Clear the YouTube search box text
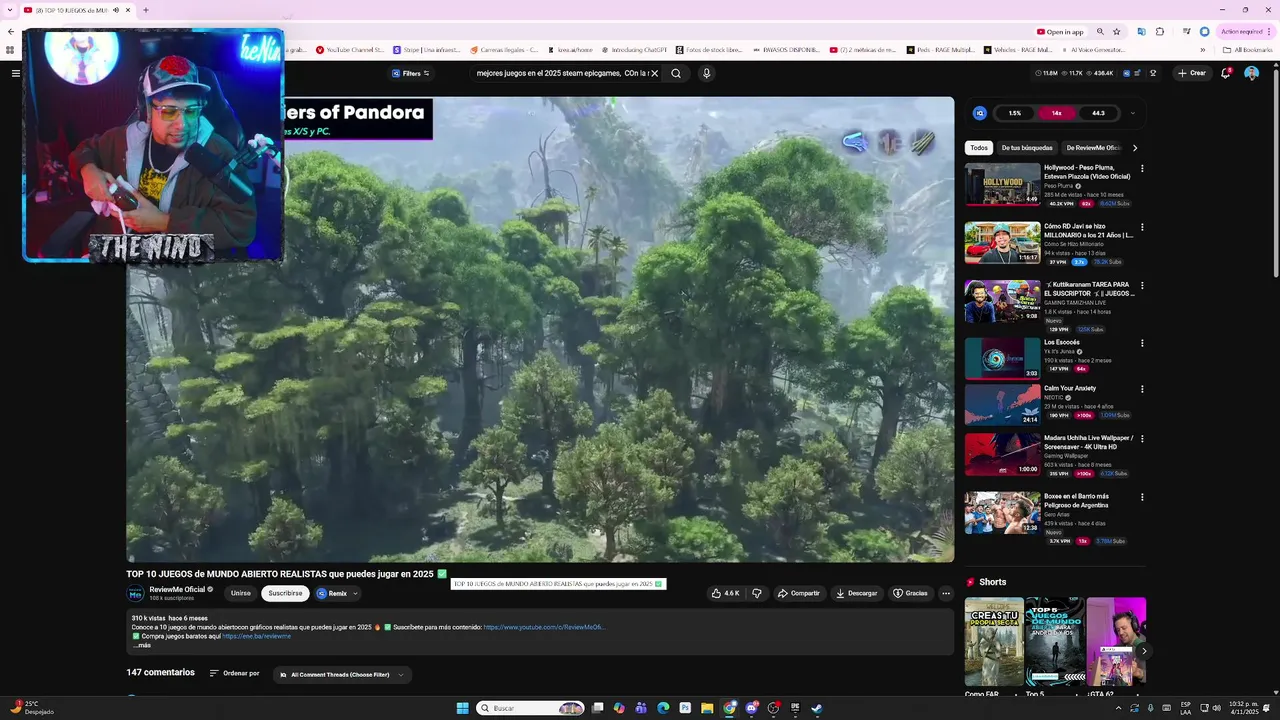1280x720 pixels. pyautogui.click(x=655, y=73)
